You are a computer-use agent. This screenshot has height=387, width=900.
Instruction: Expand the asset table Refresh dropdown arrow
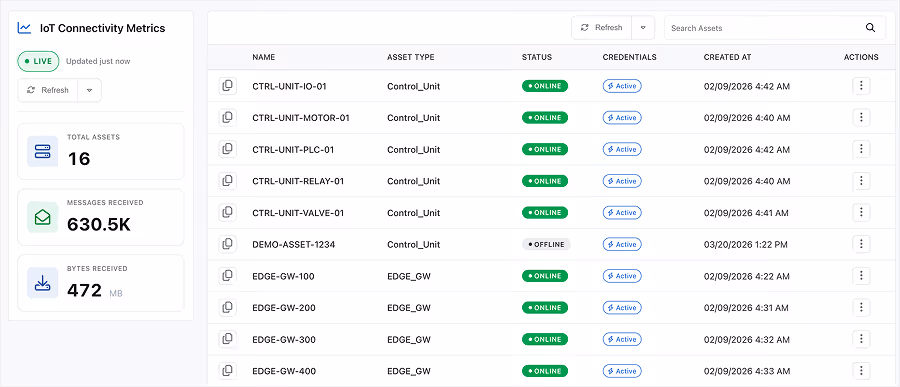pyautogui.click(x=643, y=28)
